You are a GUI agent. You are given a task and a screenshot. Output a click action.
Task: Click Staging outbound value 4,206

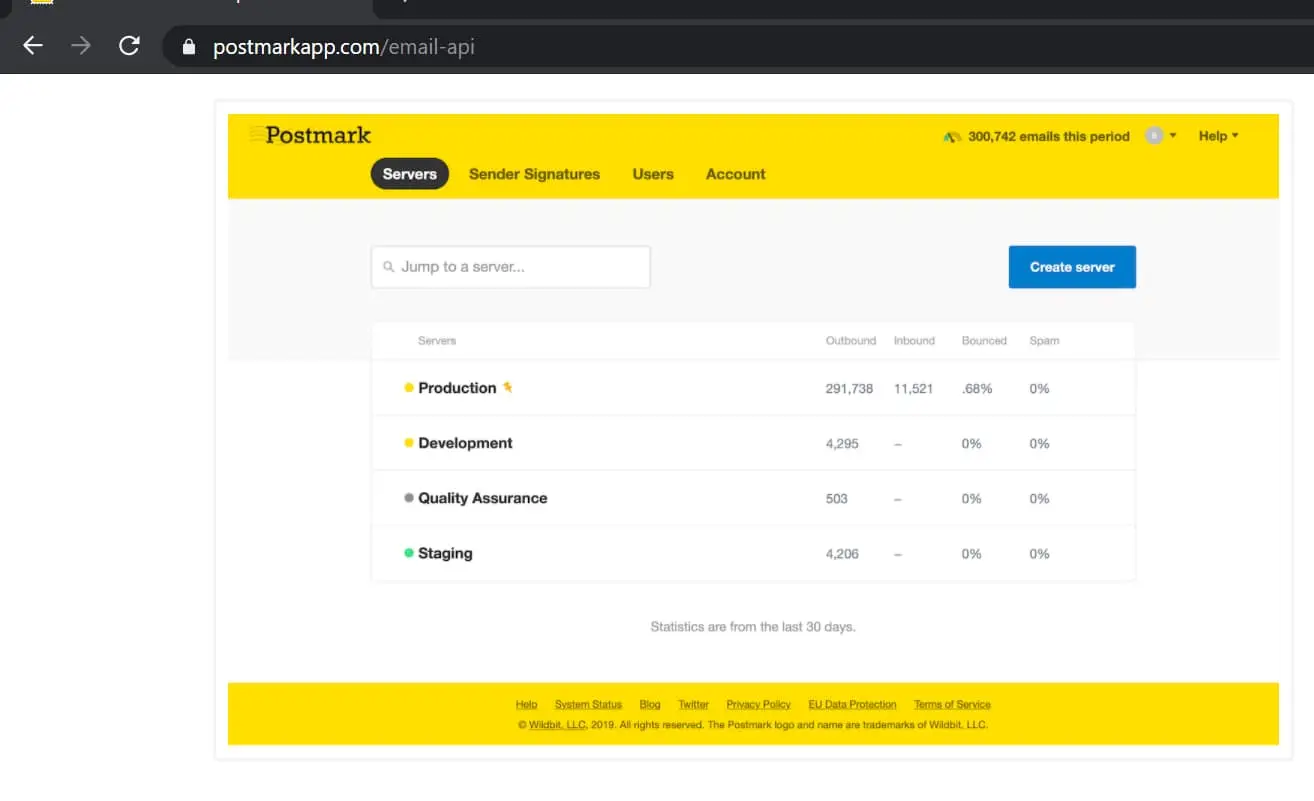click(x=842, y=553)
